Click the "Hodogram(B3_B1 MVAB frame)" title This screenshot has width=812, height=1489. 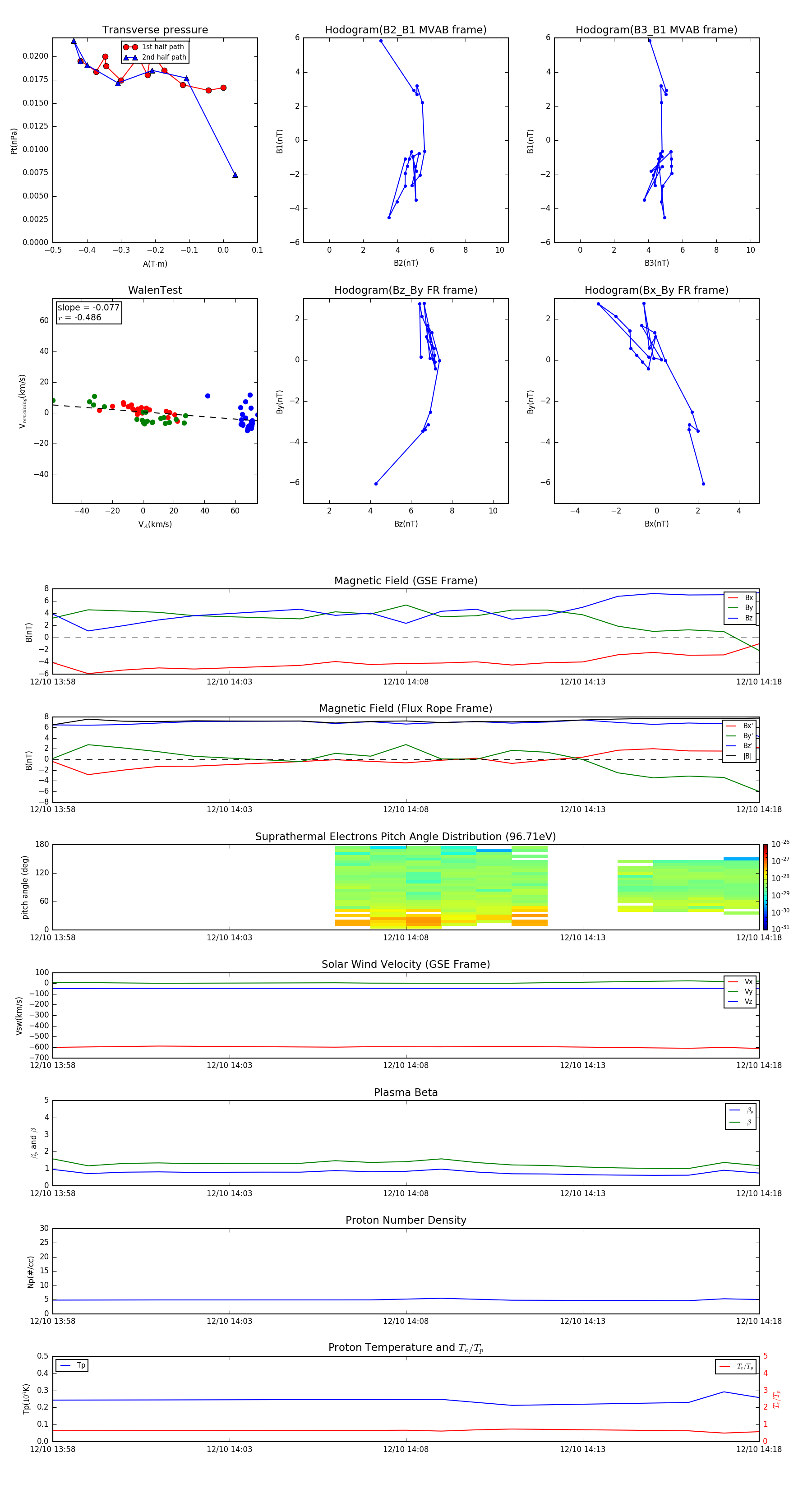click(x=656, y=30)
